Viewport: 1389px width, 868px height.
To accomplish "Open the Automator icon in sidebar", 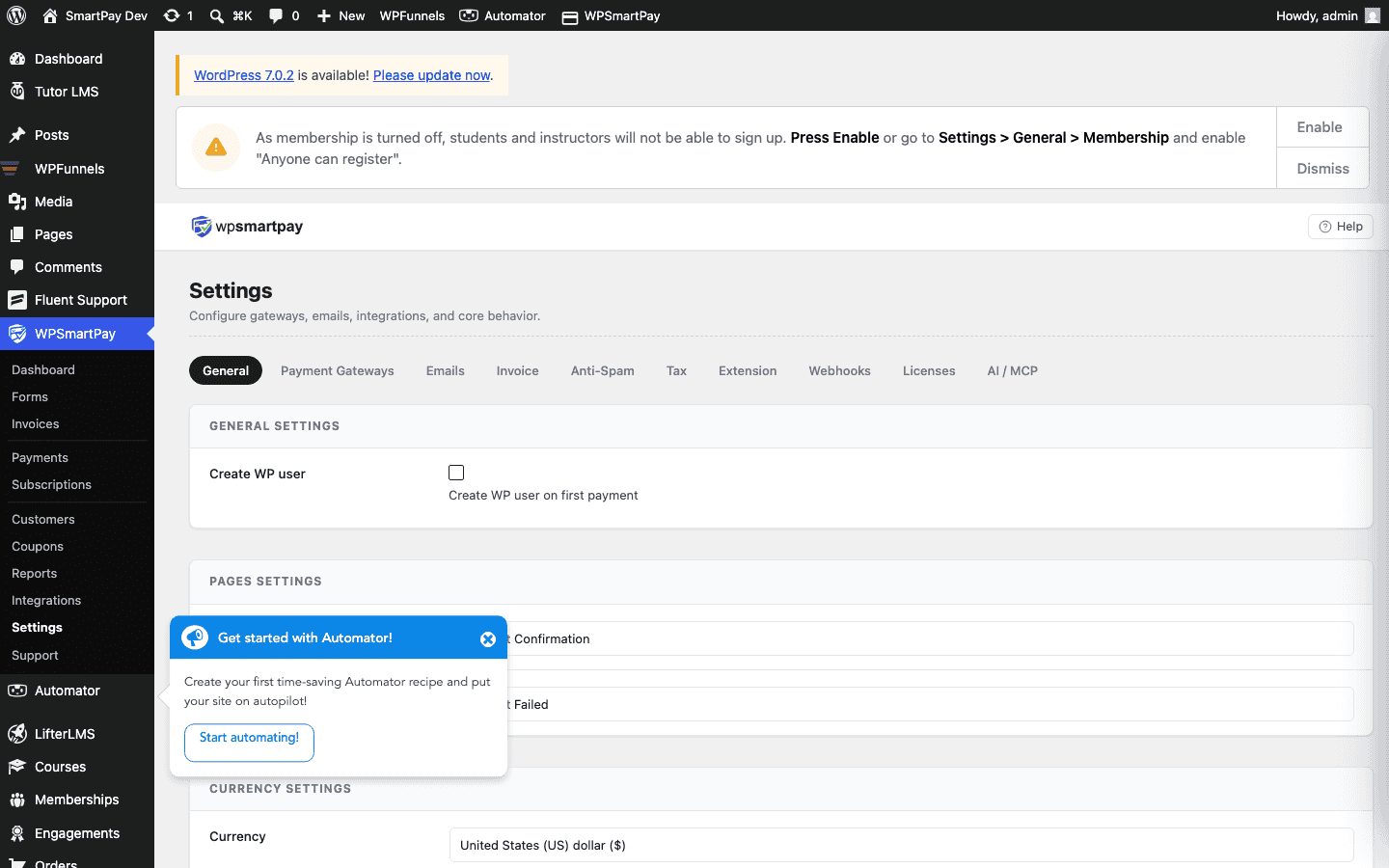I will pyautogui.click(x=17, y=691).
